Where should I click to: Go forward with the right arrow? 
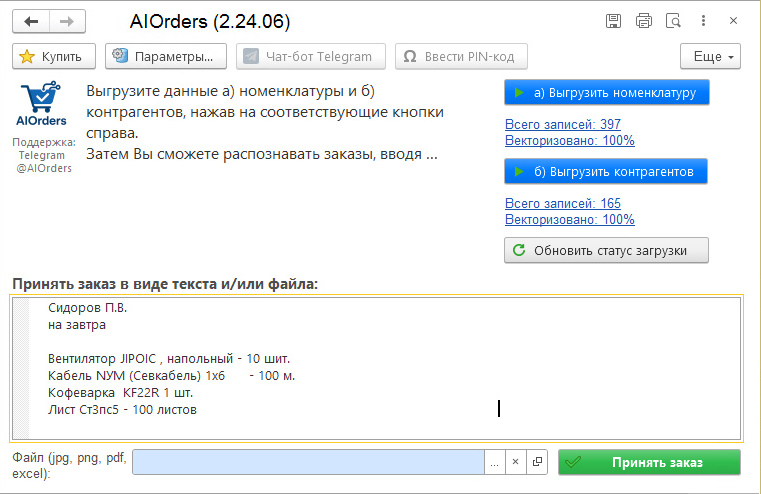[67, 21]
